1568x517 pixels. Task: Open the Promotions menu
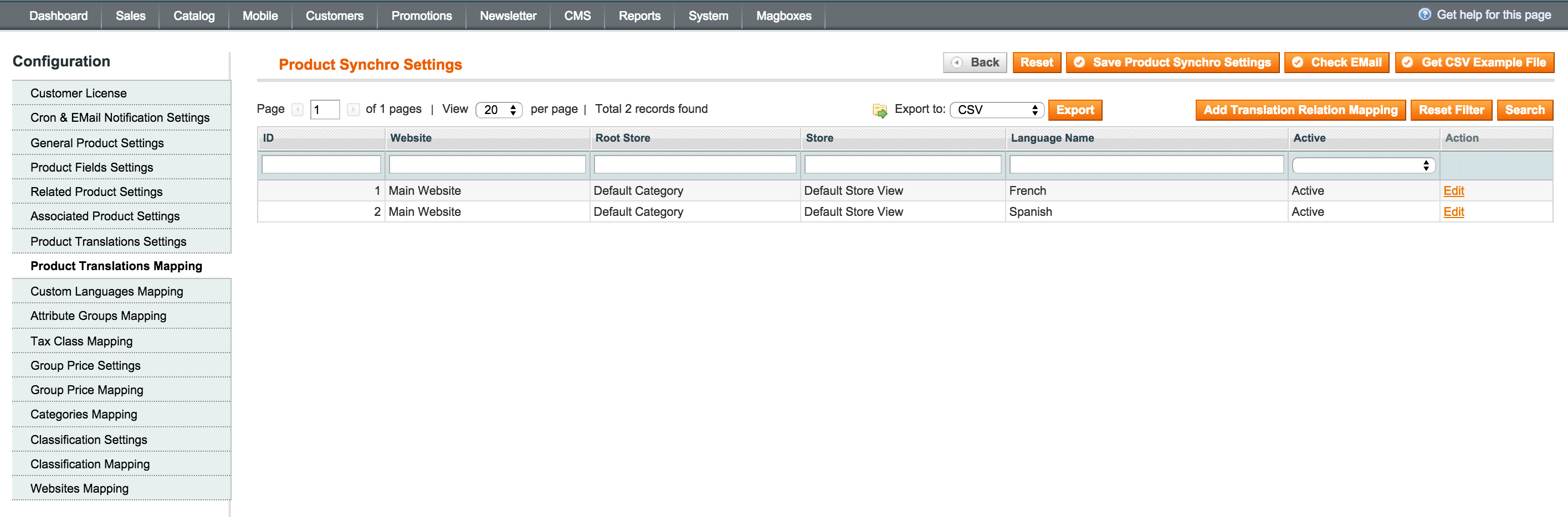tap(421, 16)
